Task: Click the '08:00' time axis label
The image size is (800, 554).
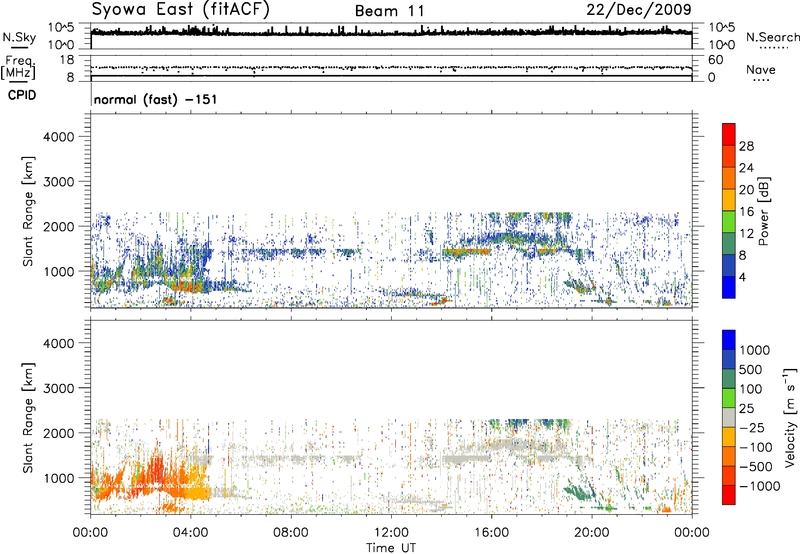Action: [x=291, y=533]
